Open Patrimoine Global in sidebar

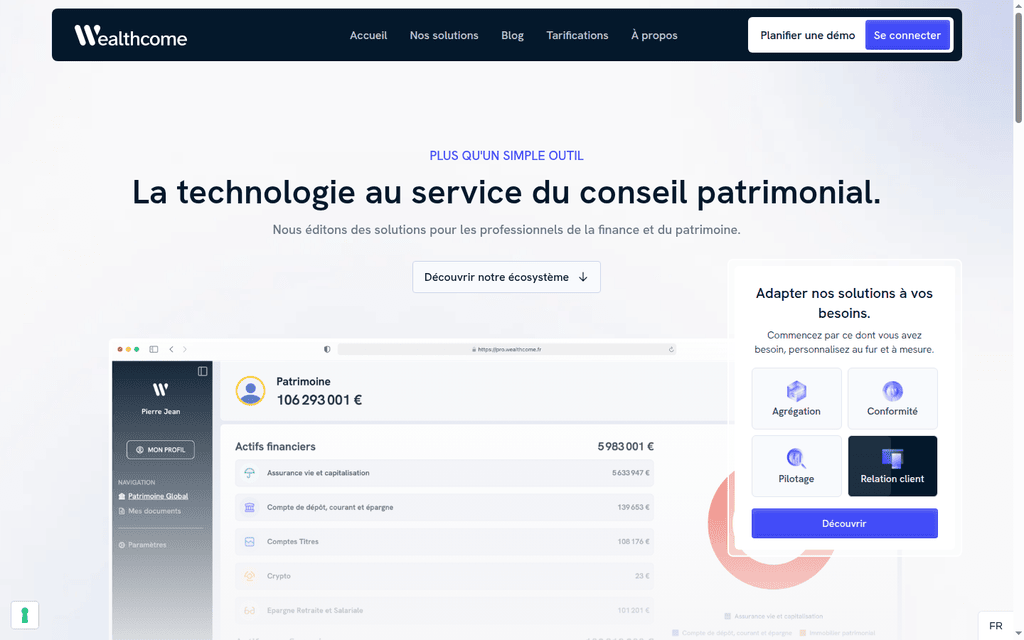pos(158,496)
